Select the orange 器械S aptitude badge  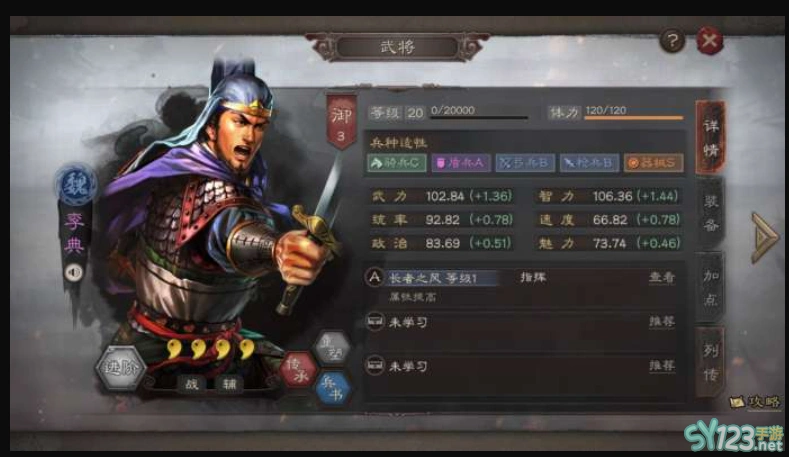(654, 163)
